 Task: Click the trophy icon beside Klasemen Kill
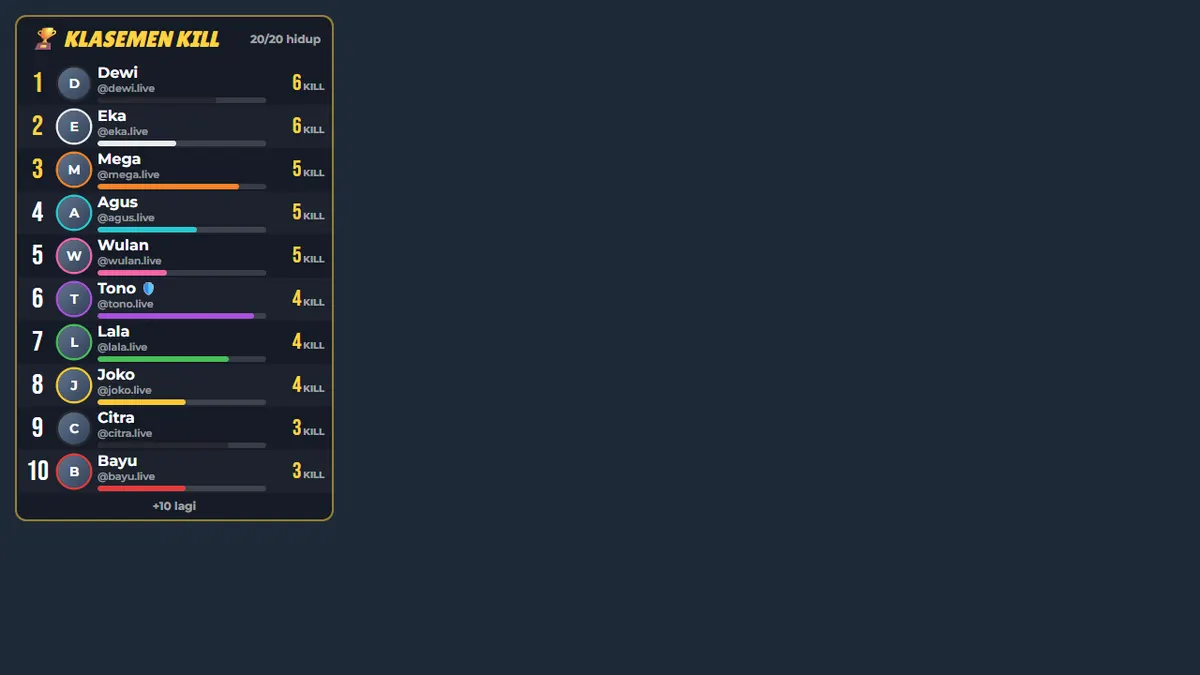45,39
